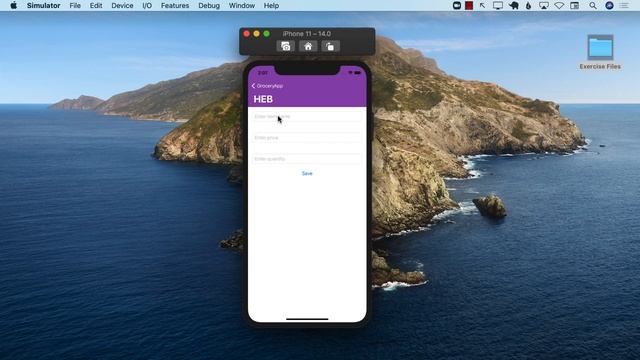
Task: Open the Features menu
Action: pyautogui.click(x=175, y=6)
